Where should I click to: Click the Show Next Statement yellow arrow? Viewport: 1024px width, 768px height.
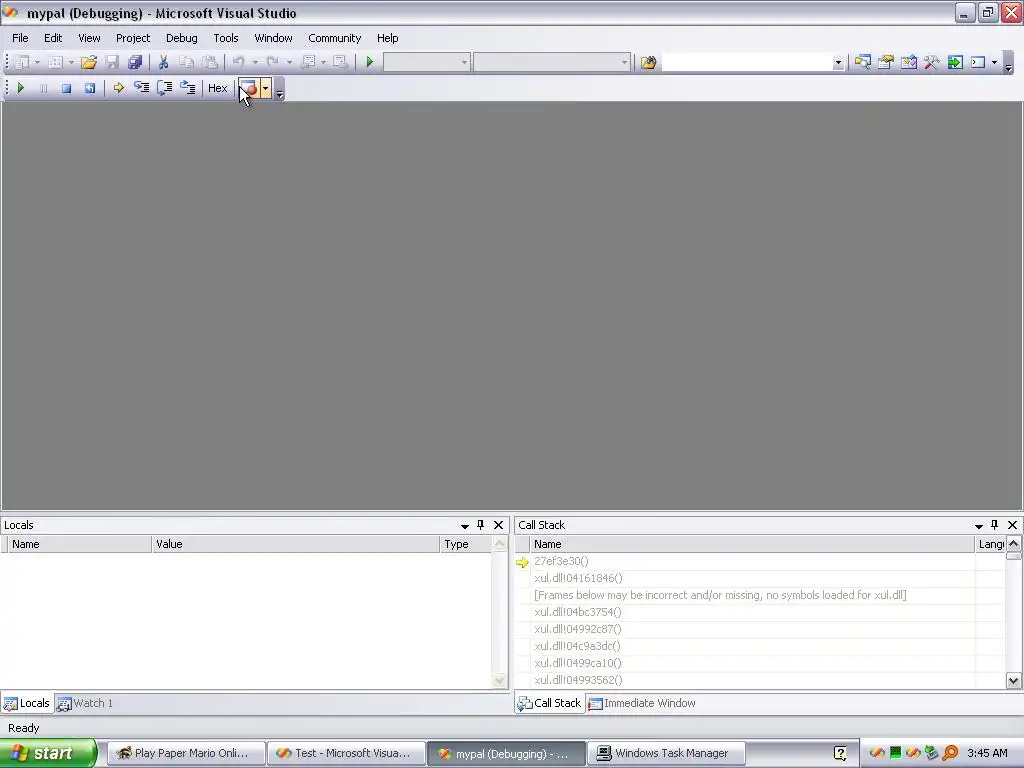point(118,88)
